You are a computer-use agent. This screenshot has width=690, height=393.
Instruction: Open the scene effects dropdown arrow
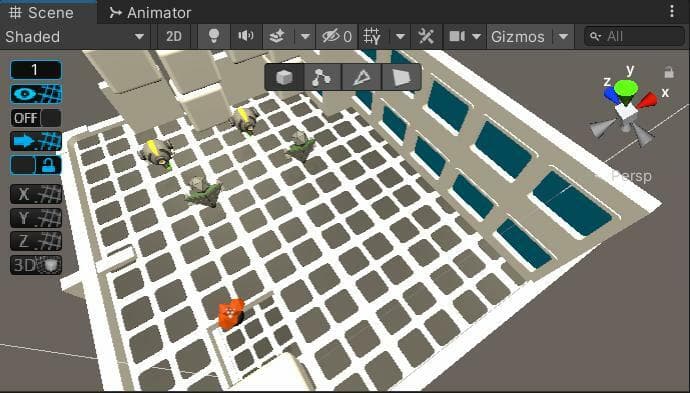point(305,37)
